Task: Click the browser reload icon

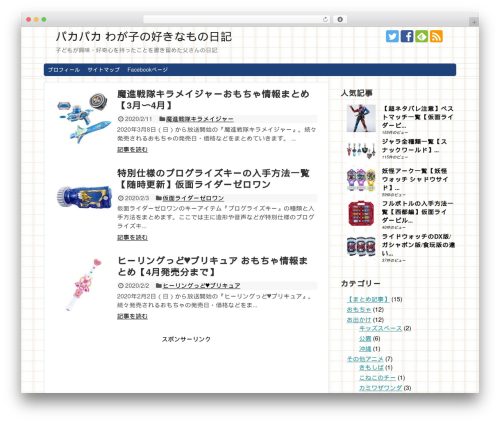Action: pyautogui.click(x=325, y=19)
